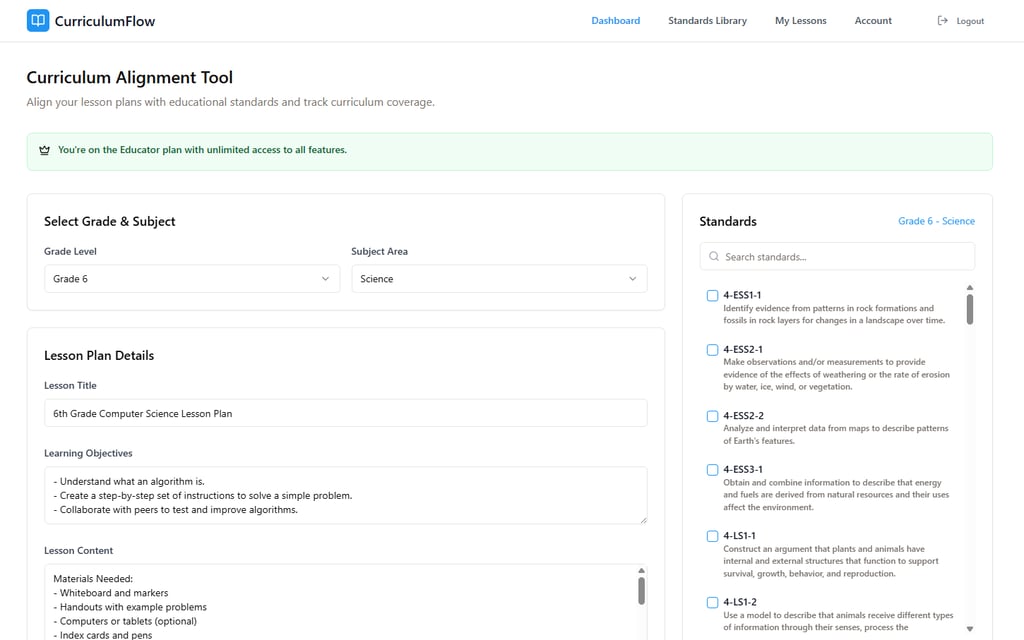Click the standards list scroll up arrow
Screen dimensions: 1024x640
tap(970, 287)
